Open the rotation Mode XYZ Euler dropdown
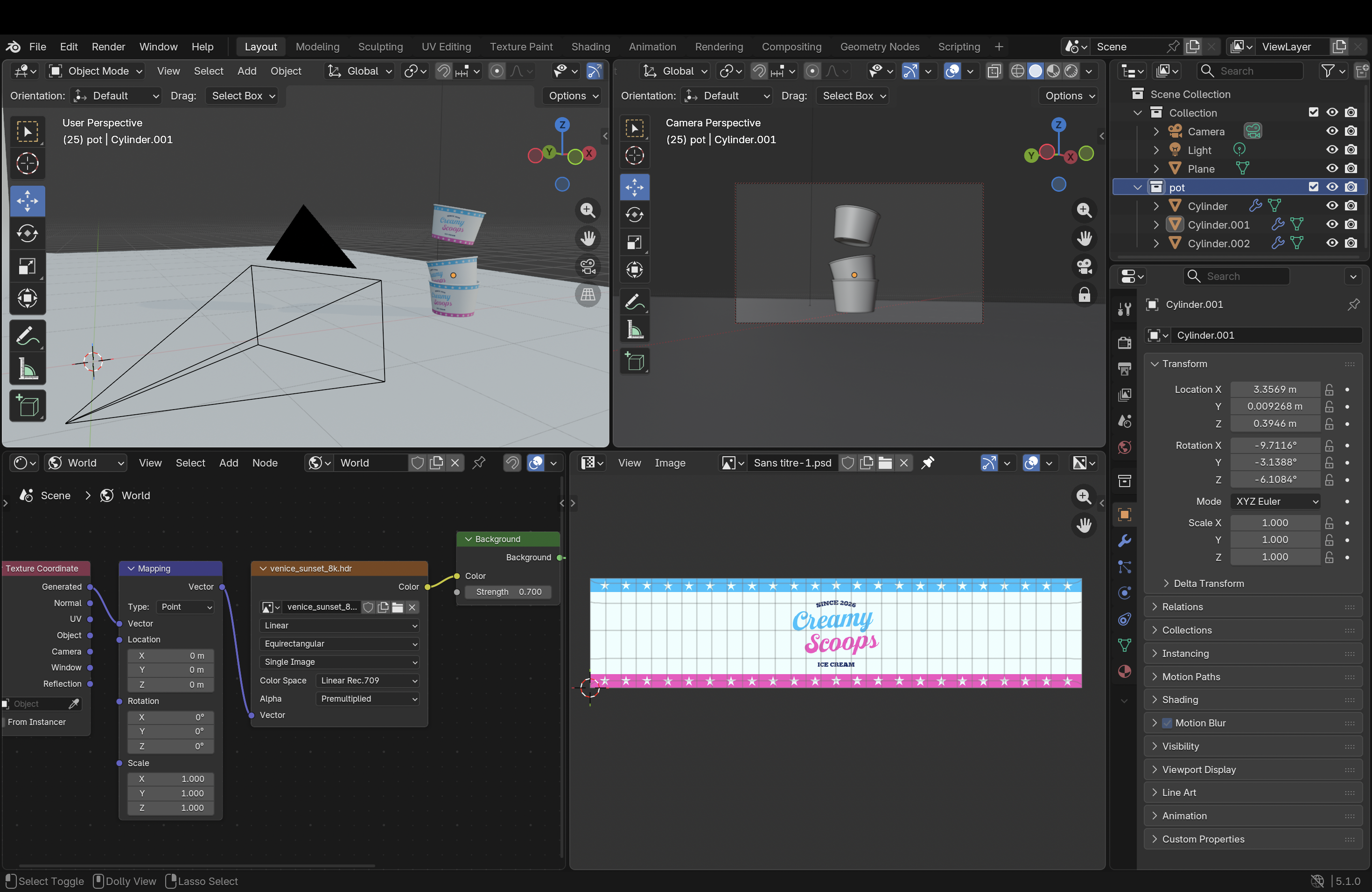Screen dimensions: 1372x892 coord(1275,502)
